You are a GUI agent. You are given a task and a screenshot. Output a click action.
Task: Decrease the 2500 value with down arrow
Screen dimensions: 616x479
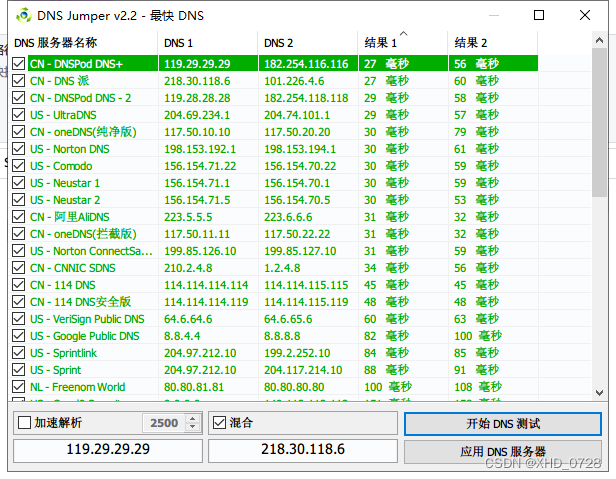pyautogui.click(x=192, y=427)
